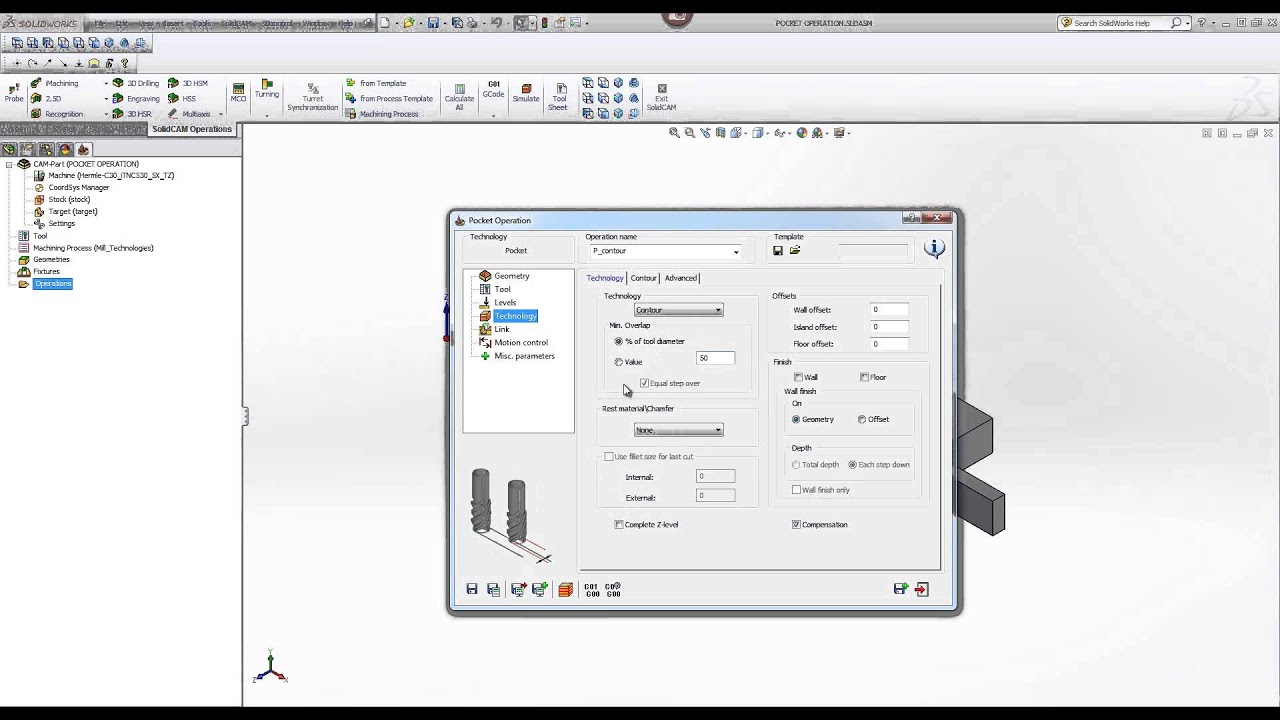
Task: Toggle the Equal step over checkbox
Action: (644, 383)
